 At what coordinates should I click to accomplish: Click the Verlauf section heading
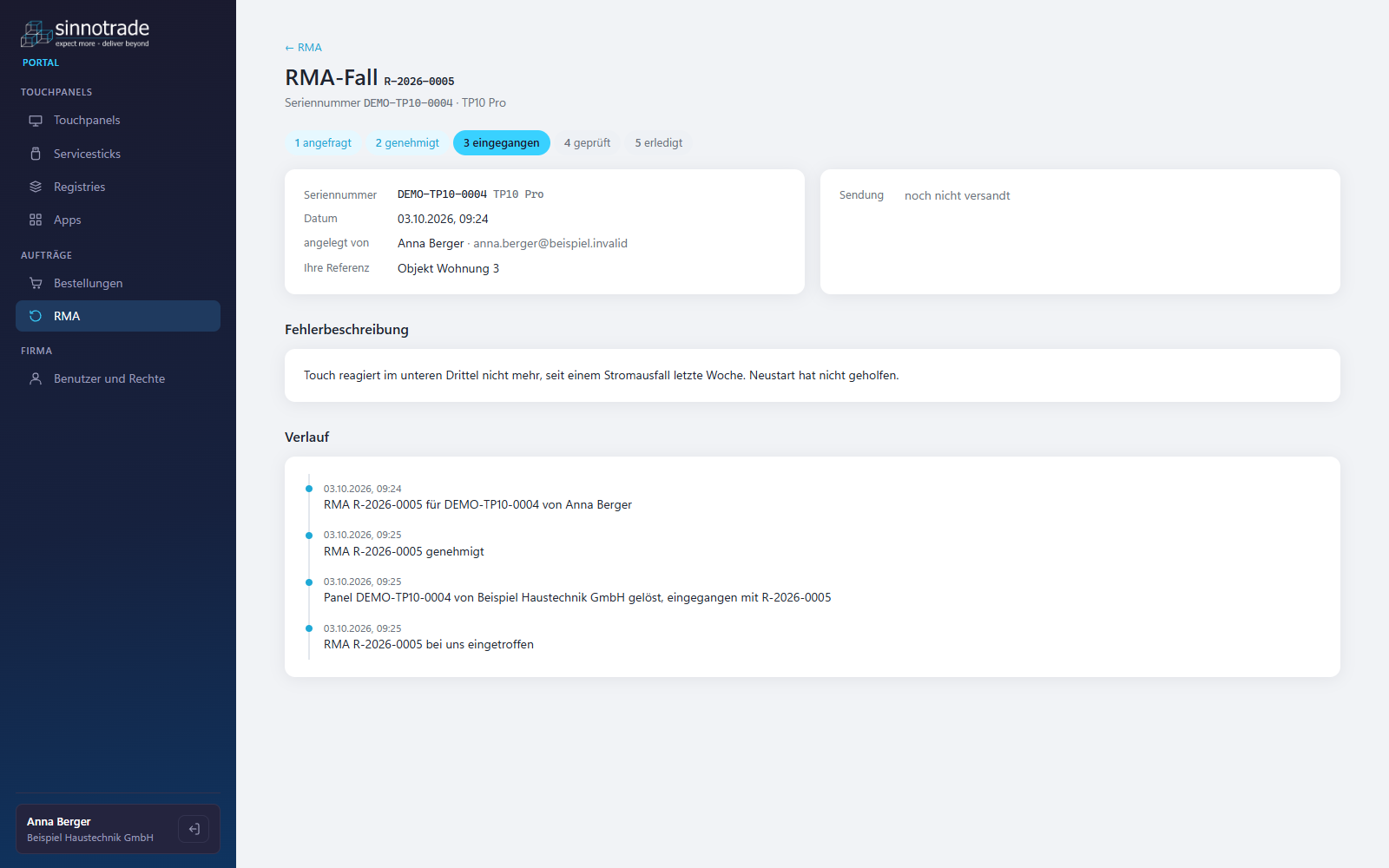307,437
